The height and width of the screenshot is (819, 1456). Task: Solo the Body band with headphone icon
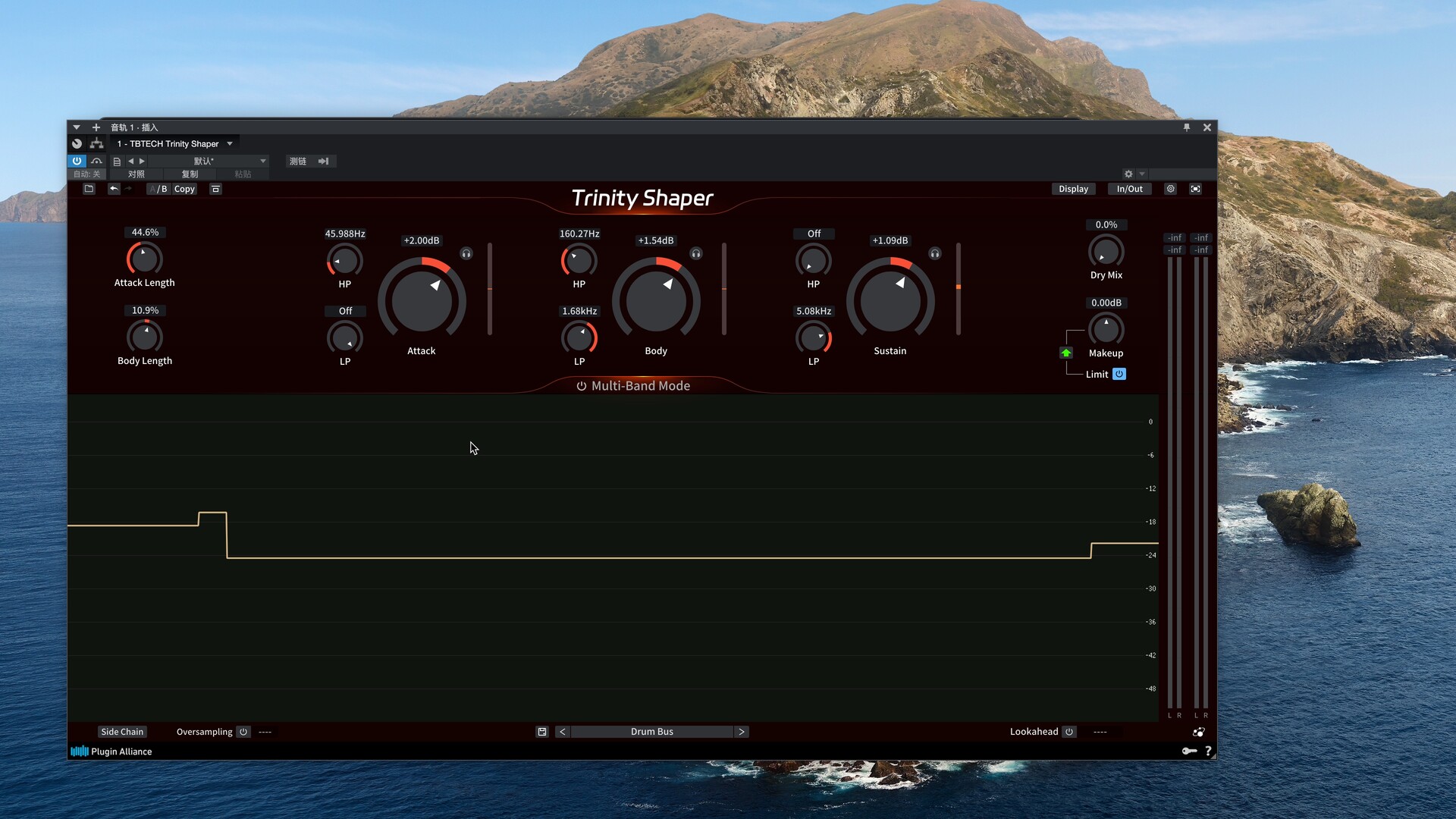696,254
